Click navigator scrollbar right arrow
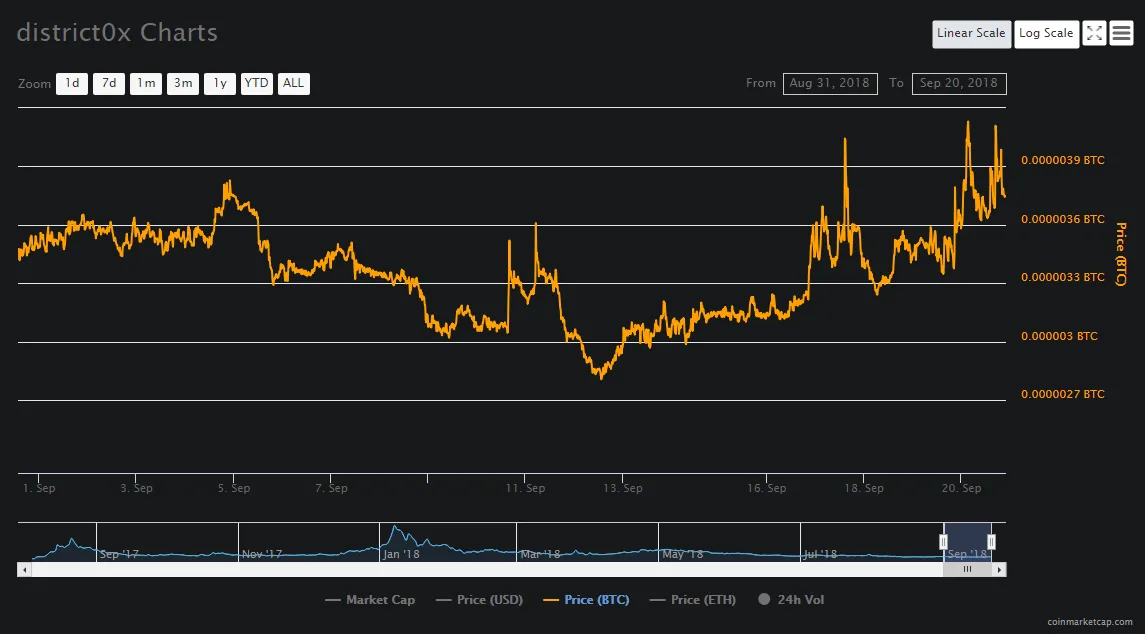This screenshot has height=634, width=1145. [x=999, y=569]
